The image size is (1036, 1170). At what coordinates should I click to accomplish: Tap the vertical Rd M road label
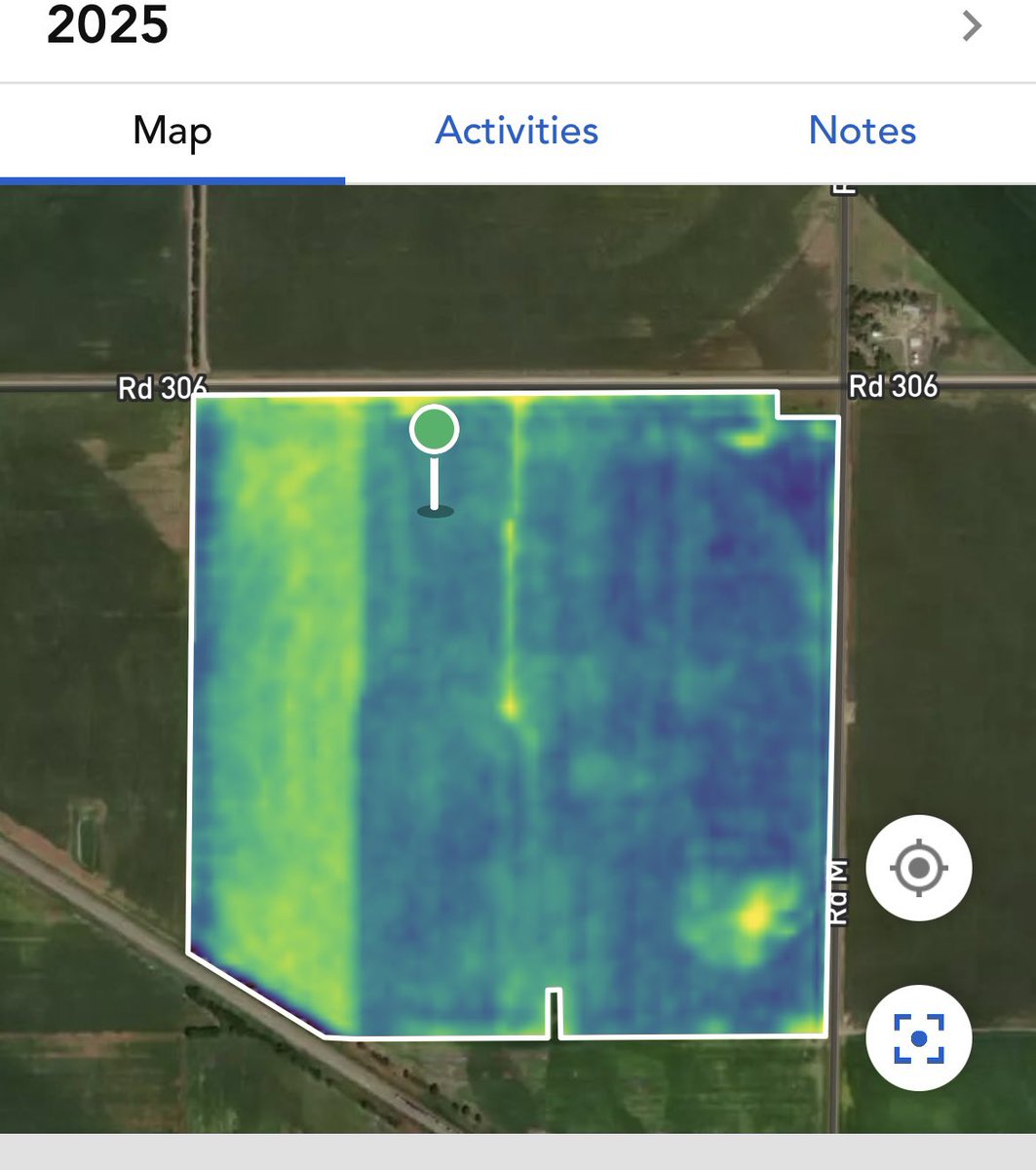pyautogui.click(x=840, y=891)
